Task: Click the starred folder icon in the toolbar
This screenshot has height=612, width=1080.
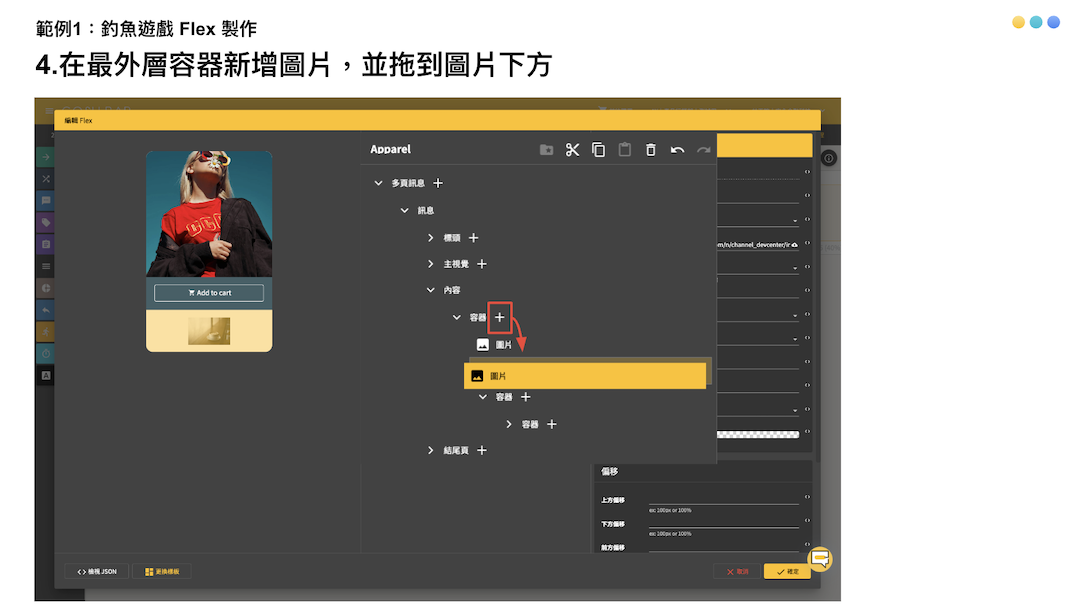Action: 546,149
